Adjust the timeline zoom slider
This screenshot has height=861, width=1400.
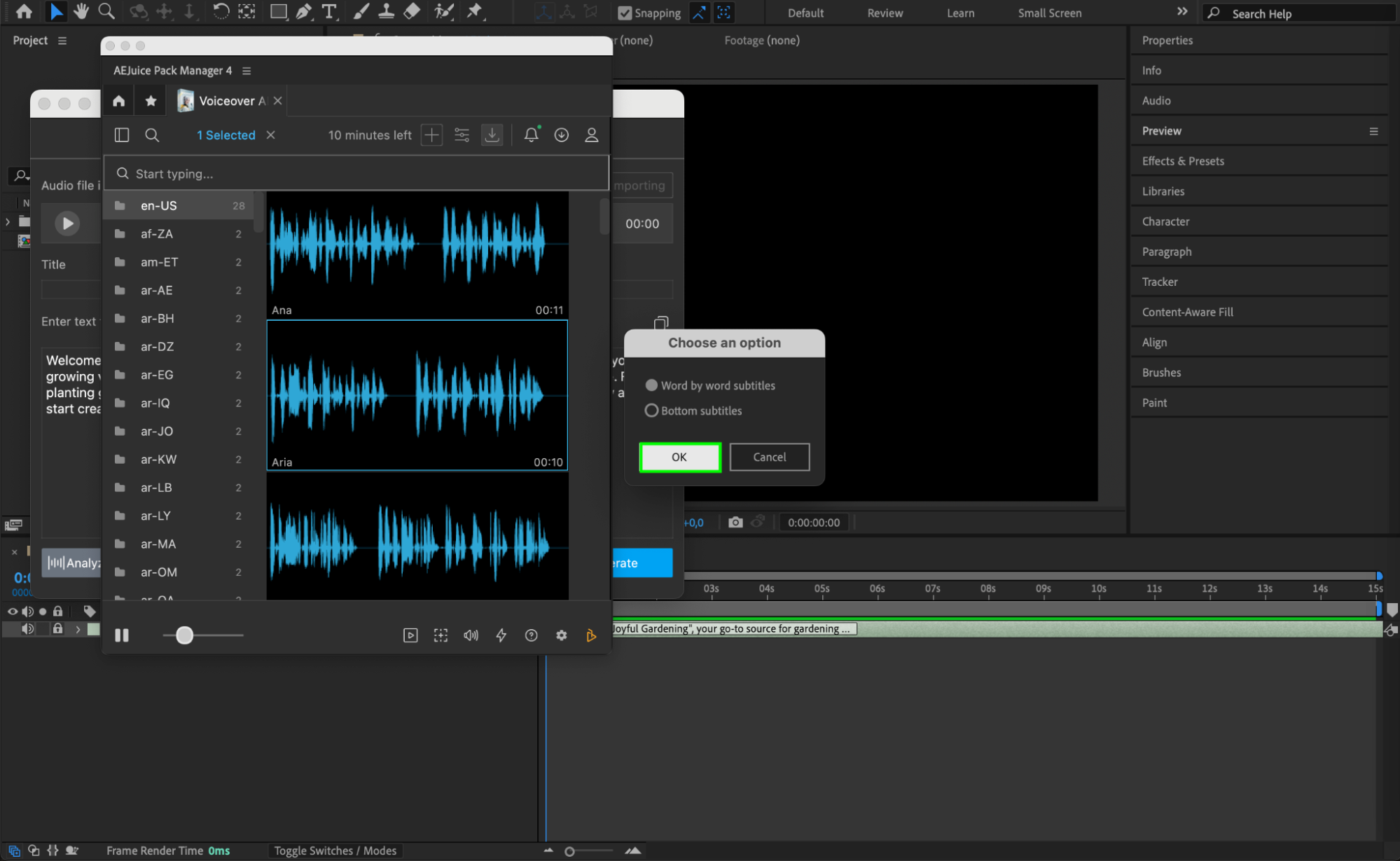coord(569,851)
